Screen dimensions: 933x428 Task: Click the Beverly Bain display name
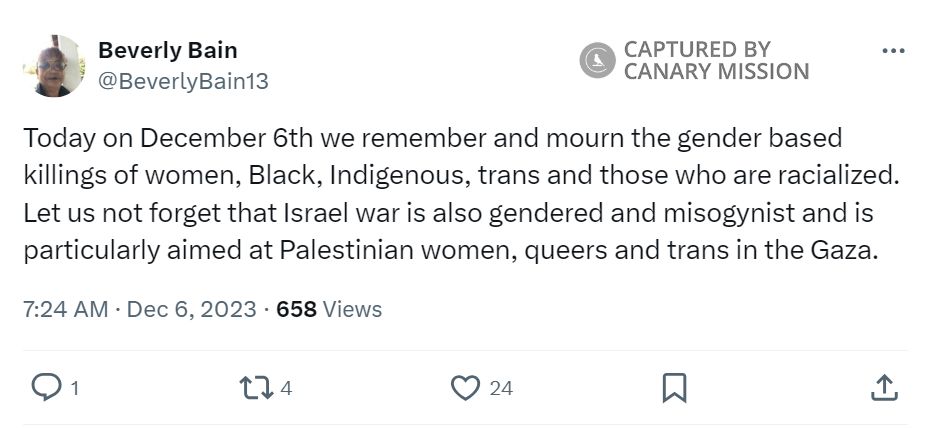pos(168,50)
